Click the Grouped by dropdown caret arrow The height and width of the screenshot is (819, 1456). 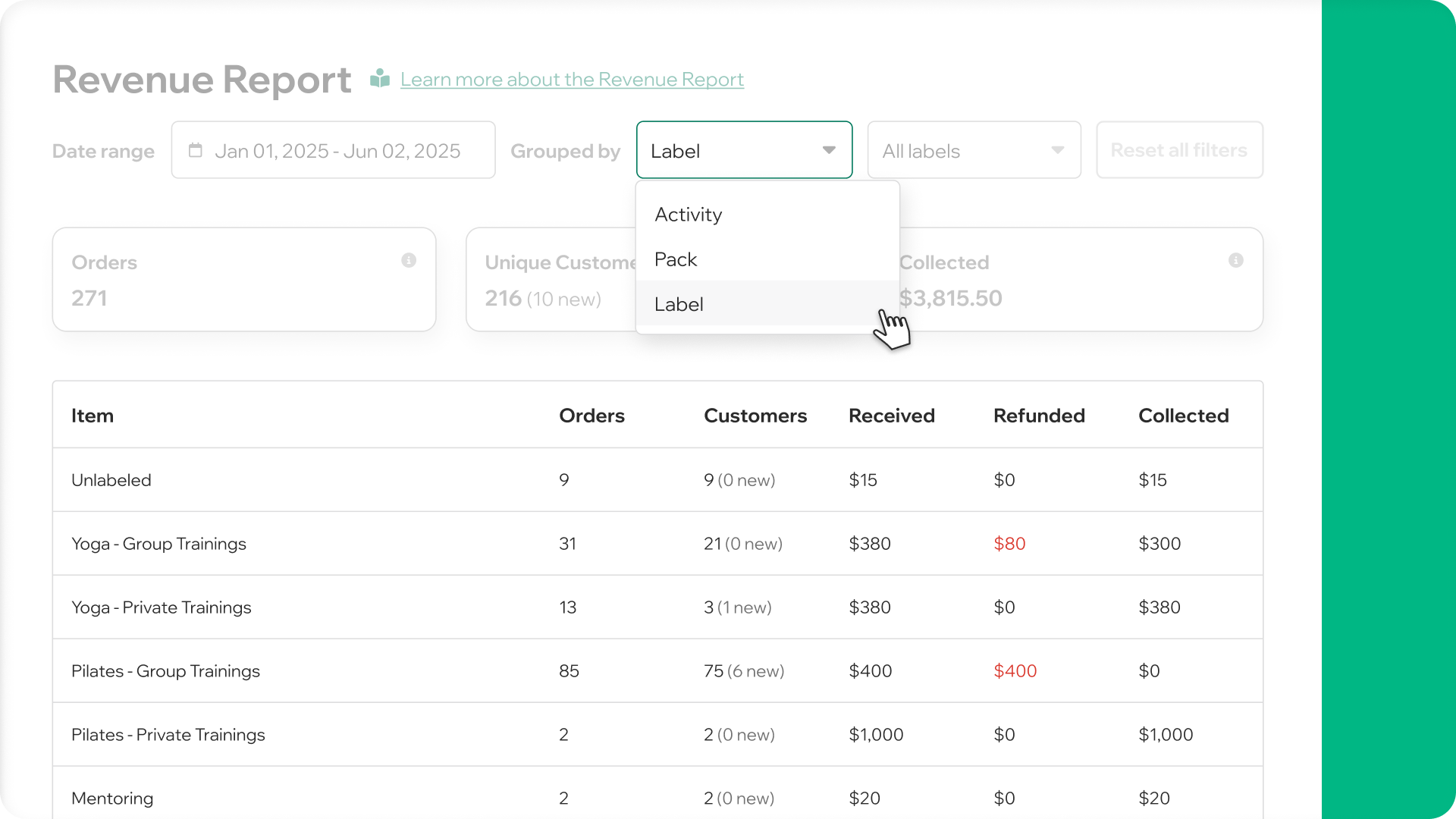point(829,150)
